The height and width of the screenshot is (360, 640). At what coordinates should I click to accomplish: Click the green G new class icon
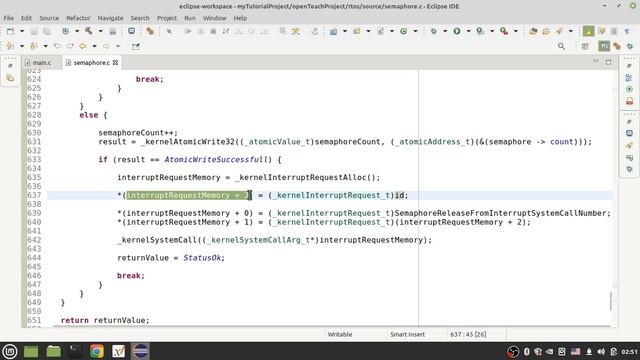(404, 31)
